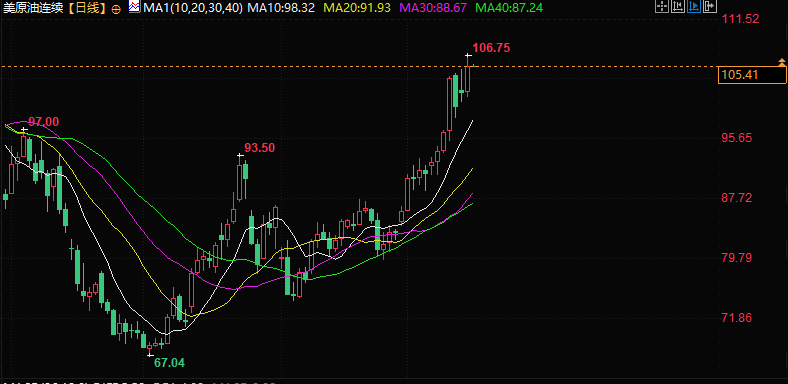
Task: Click the MA1(10,20,30,40) indicator parameters label
Action: click(194, 8)
